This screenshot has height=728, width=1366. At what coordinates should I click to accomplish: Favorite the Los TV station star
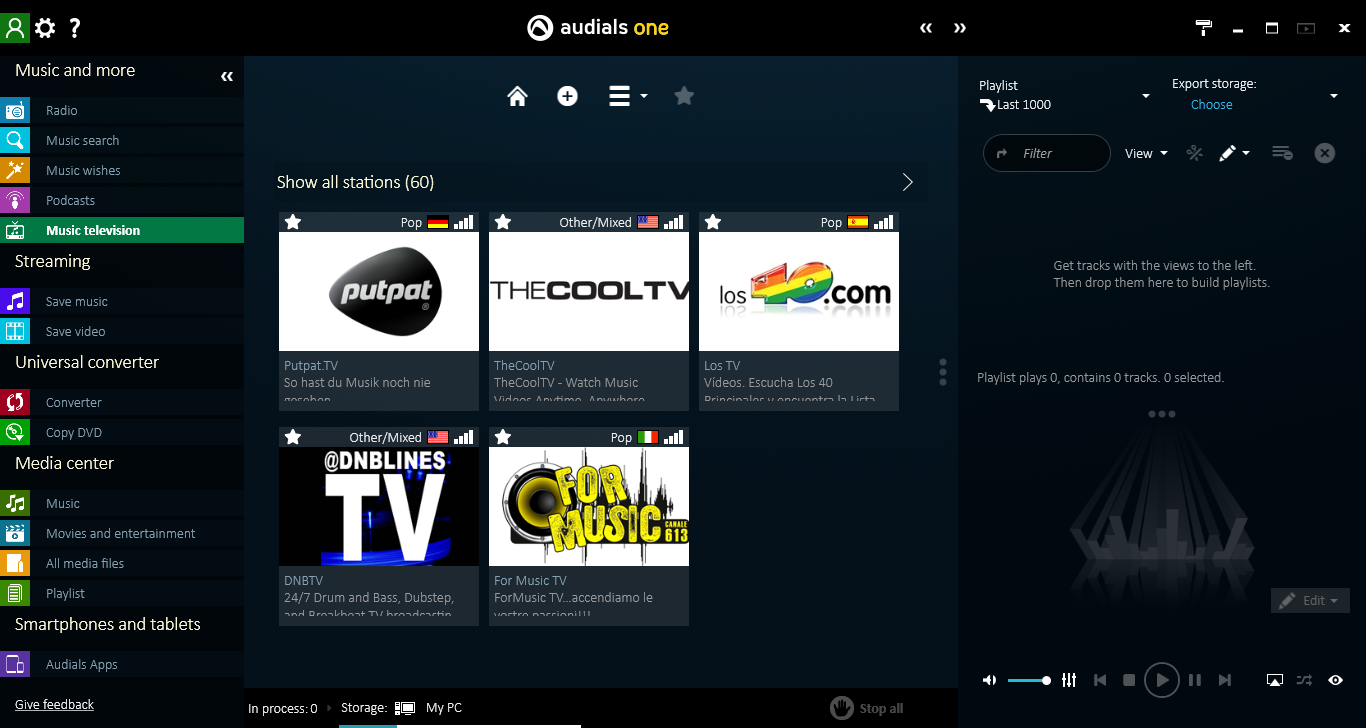(713, 222)
